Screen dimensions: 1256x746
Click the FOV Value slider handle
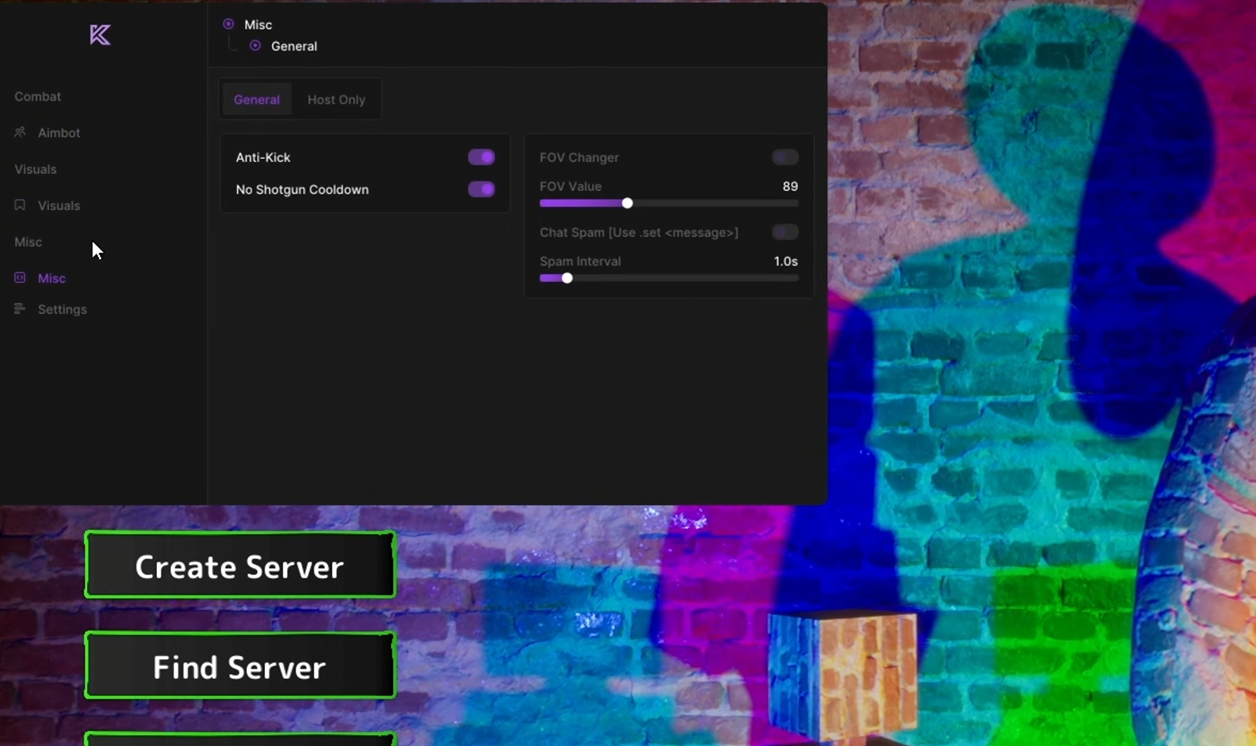coord(627,203)
